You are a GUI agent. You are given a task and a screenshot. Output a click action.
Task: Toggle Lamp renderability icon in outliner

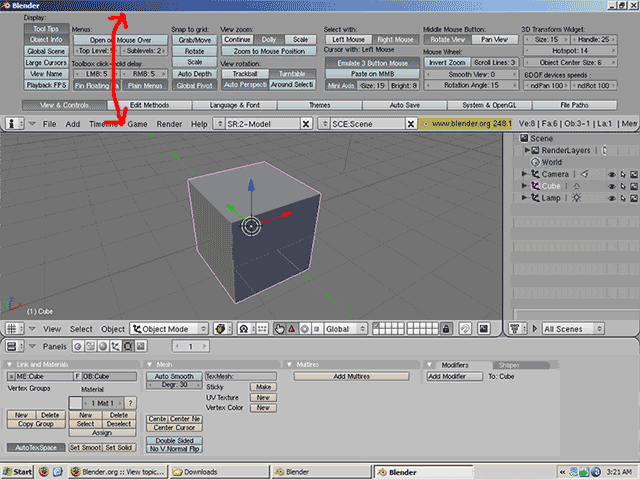pyautogui.click(x=634, y=198)
